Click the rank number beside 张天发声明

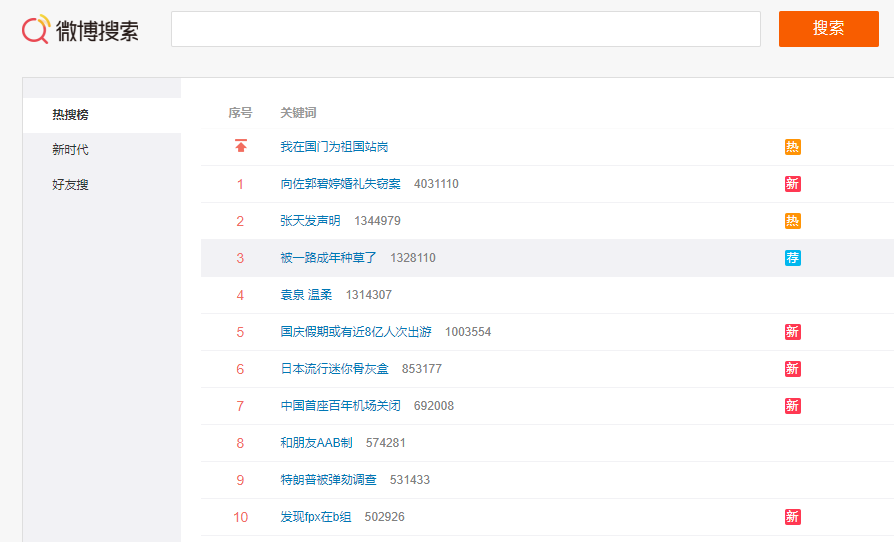pyautogui.click(x=240, y=222)
